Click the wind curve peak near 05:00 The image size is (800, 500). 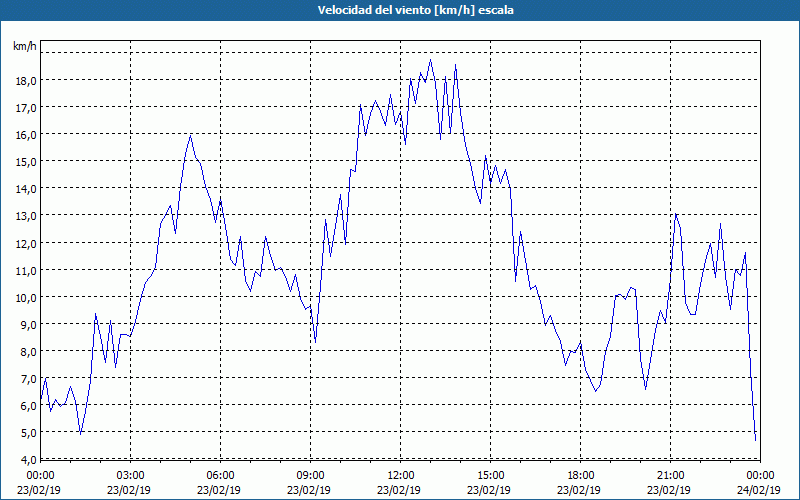[x=190, y=135]
